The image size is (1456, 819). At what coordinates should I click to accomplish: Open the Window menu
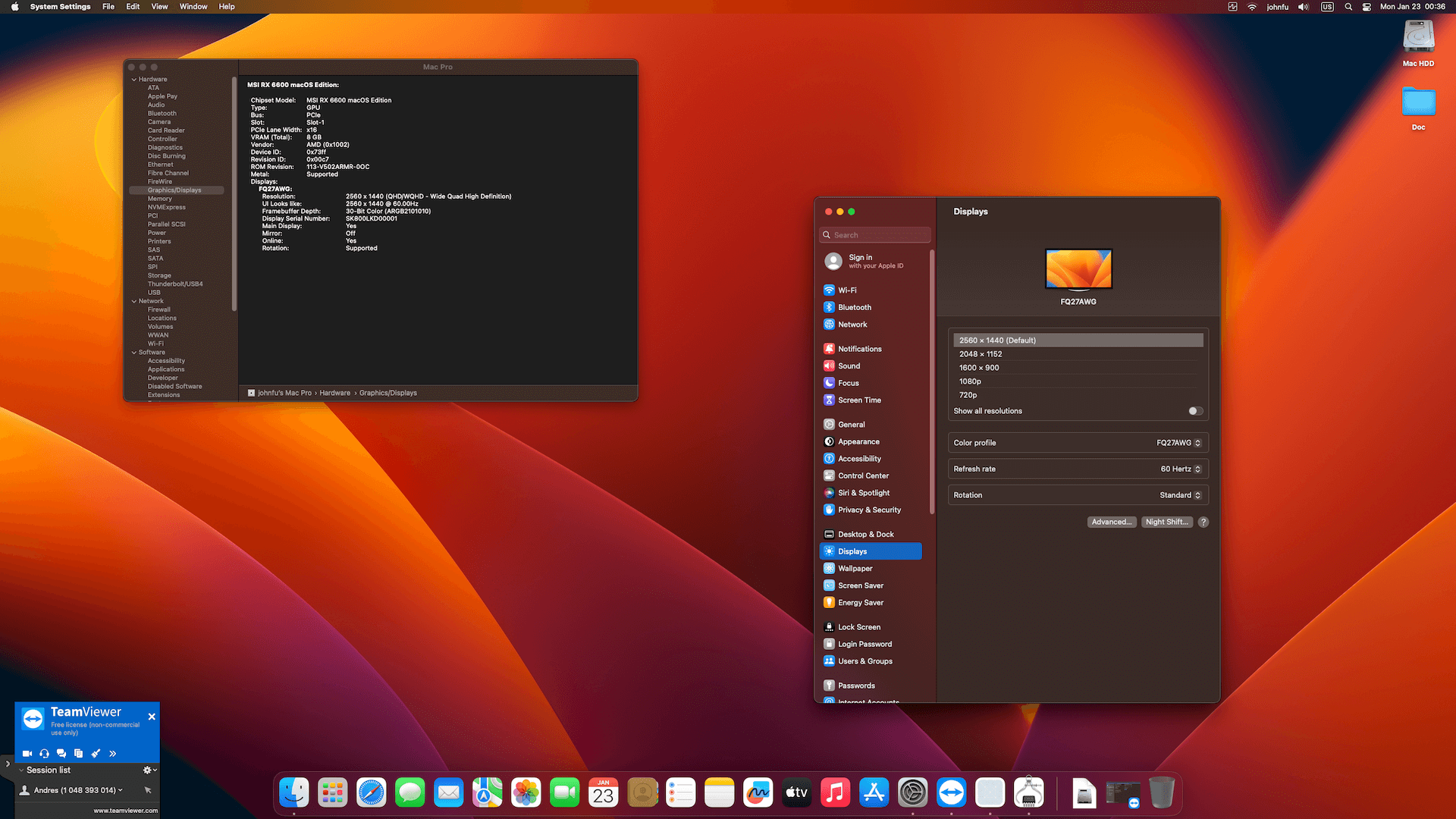point(193,7)
